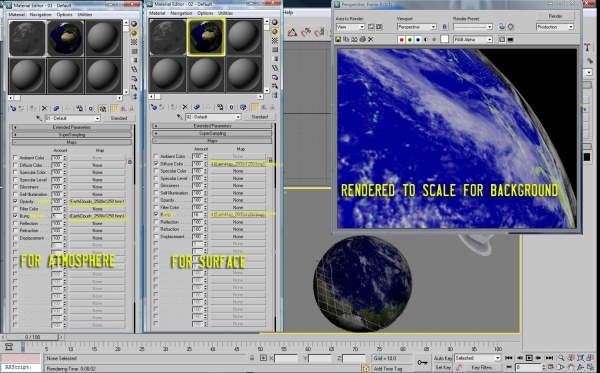Select Earth material sample slot in Editor 02
Image resolution: width=600 pixels, height=373 pixels.
206,37
